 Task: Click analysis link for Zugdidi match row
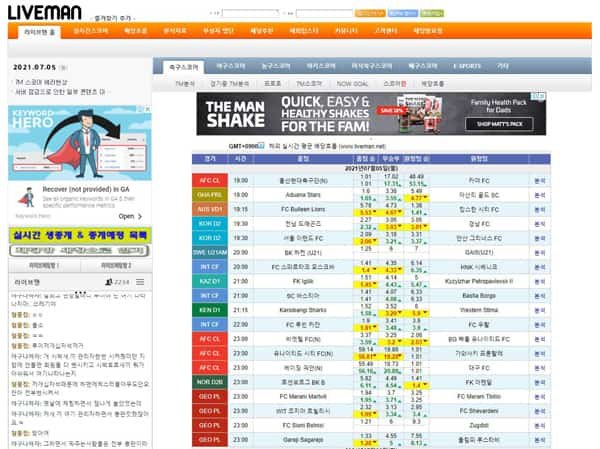[540, 426]
